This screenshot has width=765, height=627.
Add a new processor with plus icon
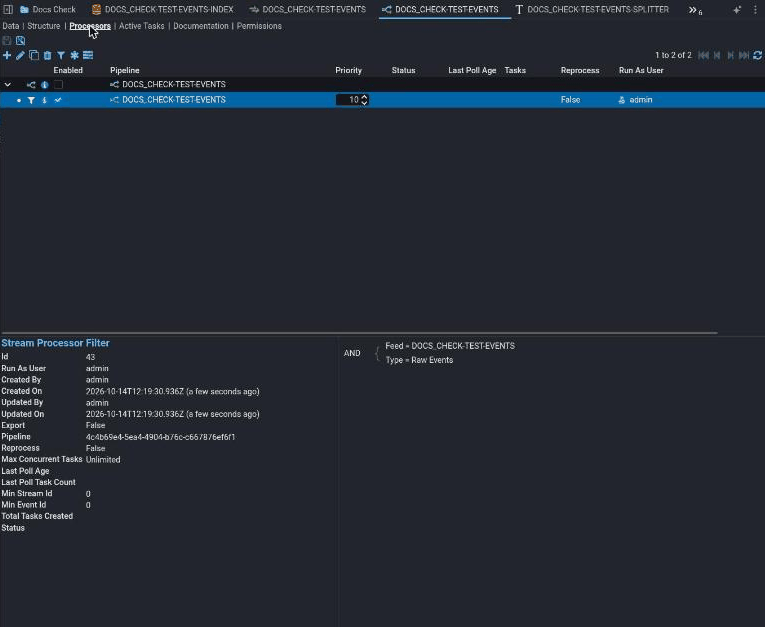pyautogui.click(x=7, y=55)
